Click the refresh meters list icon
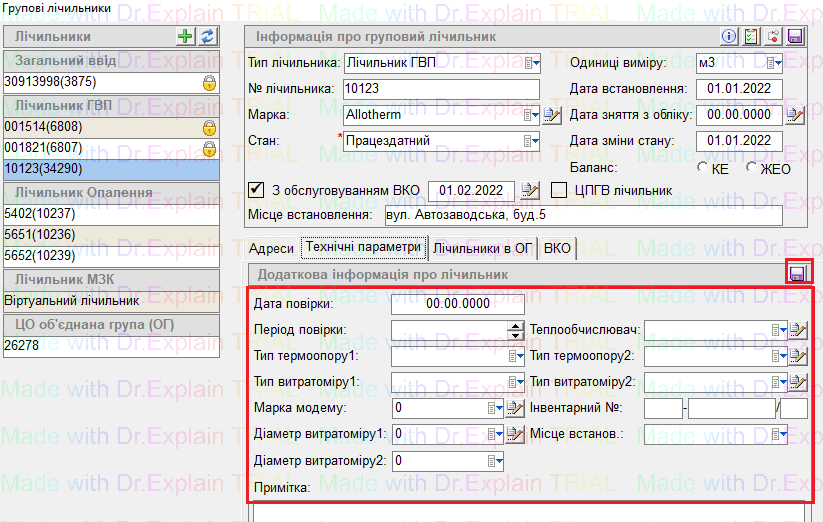 (x=207, y=36)
